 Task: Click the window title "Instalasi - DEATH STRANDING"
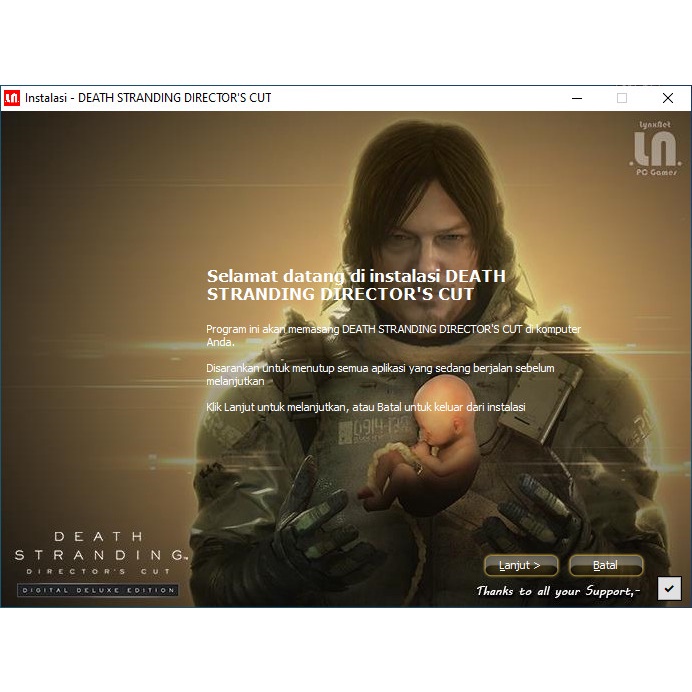148,98
